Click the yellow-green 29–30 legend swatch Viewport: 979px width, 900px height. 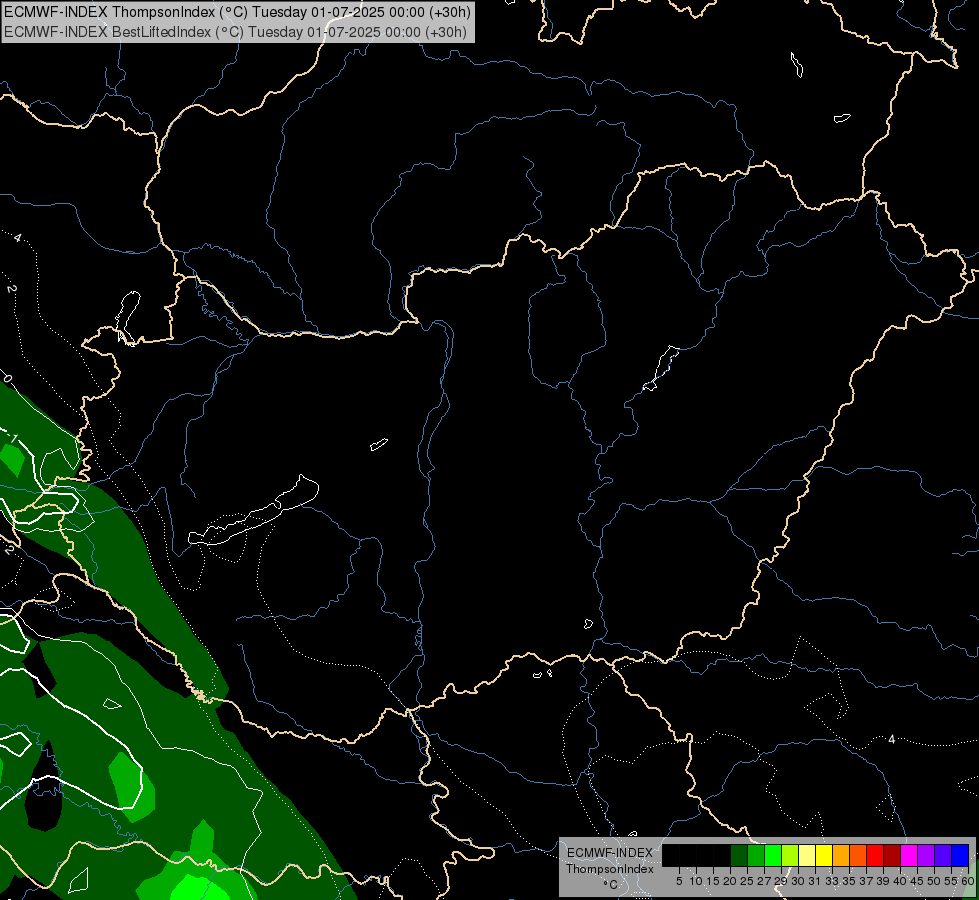(x=790, y=855)
